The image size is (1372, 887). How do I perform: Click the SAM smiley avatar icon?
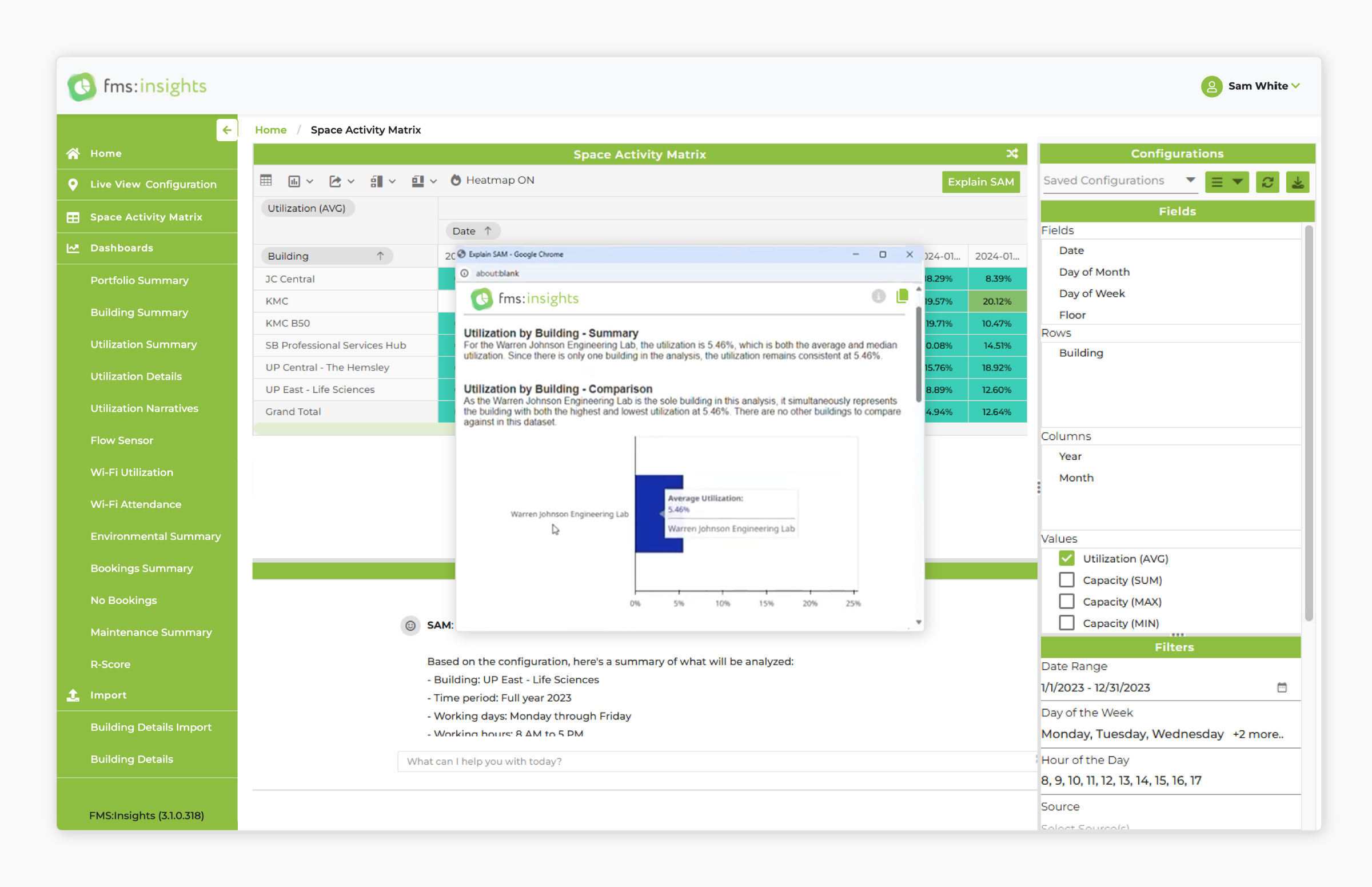(410, 626)
